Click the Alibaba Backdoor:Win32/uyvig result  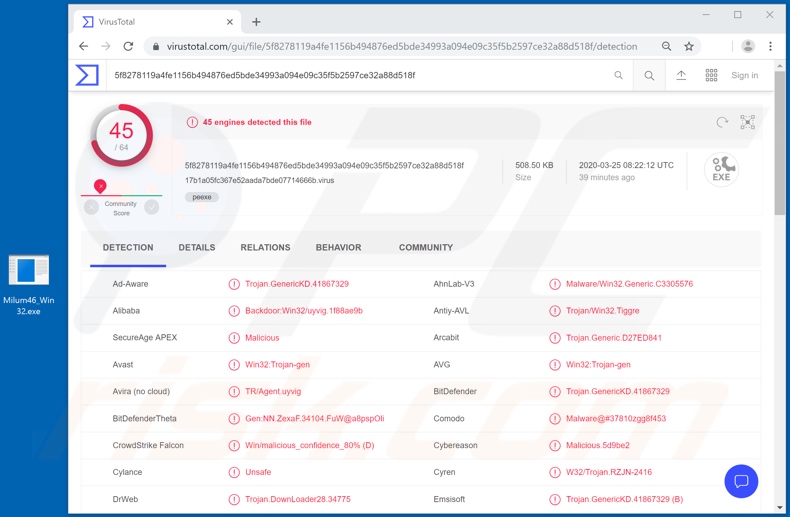pyautogui.click(x=304, y=311)
